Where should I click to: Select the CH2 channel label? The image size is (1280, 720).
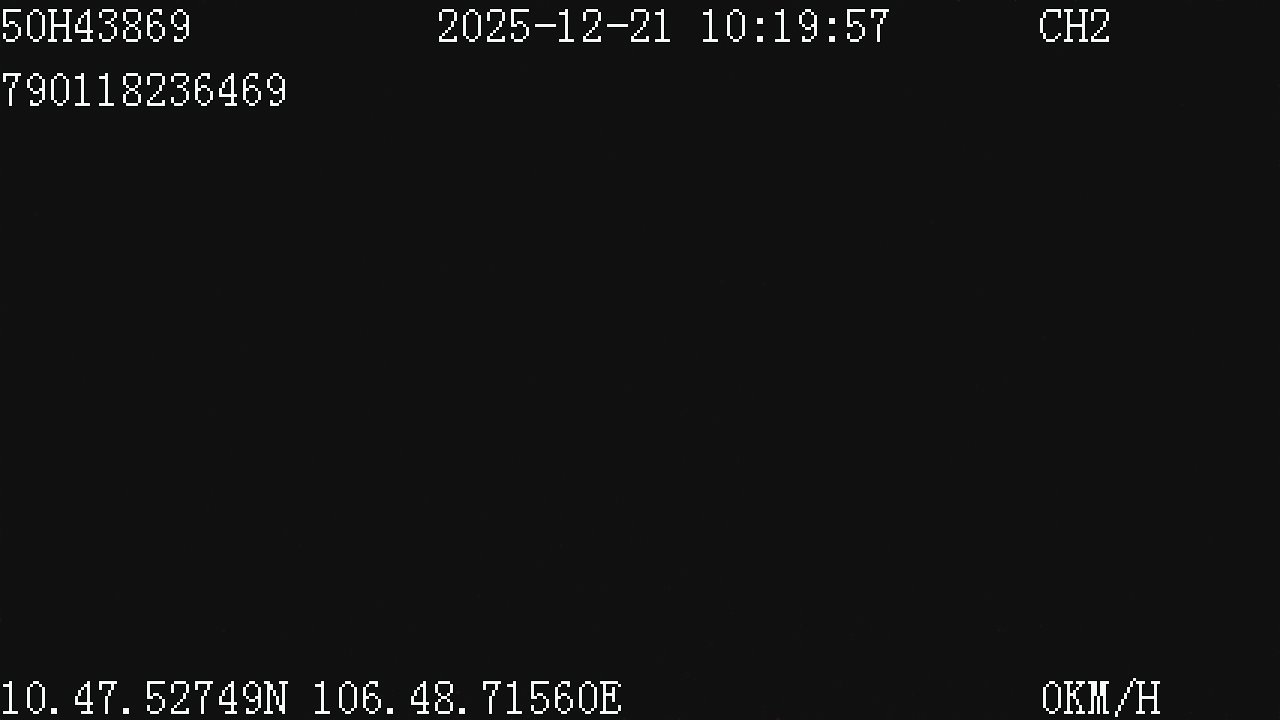click(1075, 27)
